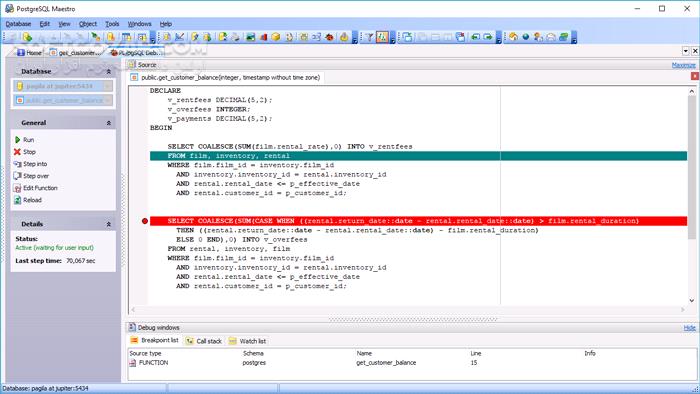Switch to the Home tab

click(29, 53)
